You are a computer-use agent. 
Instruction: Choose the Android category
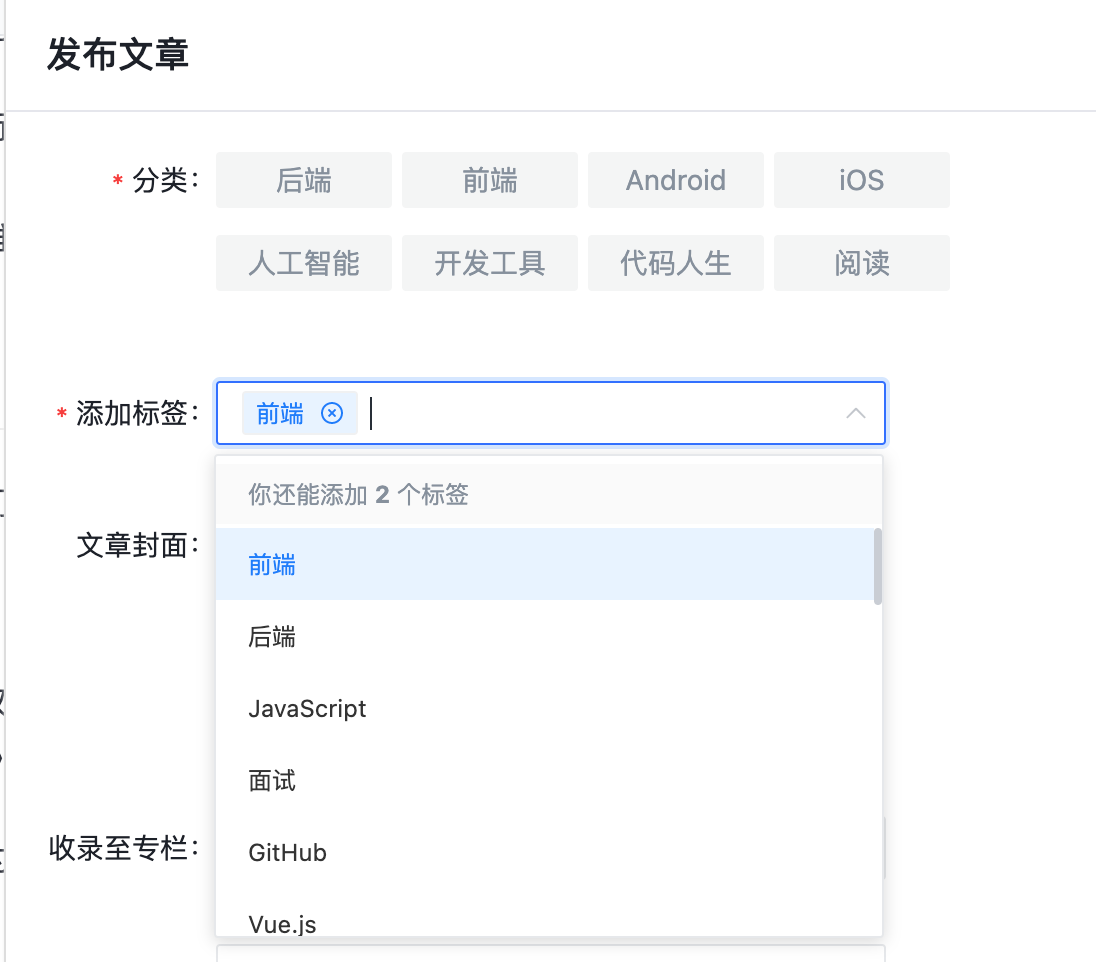pos(676,180)
